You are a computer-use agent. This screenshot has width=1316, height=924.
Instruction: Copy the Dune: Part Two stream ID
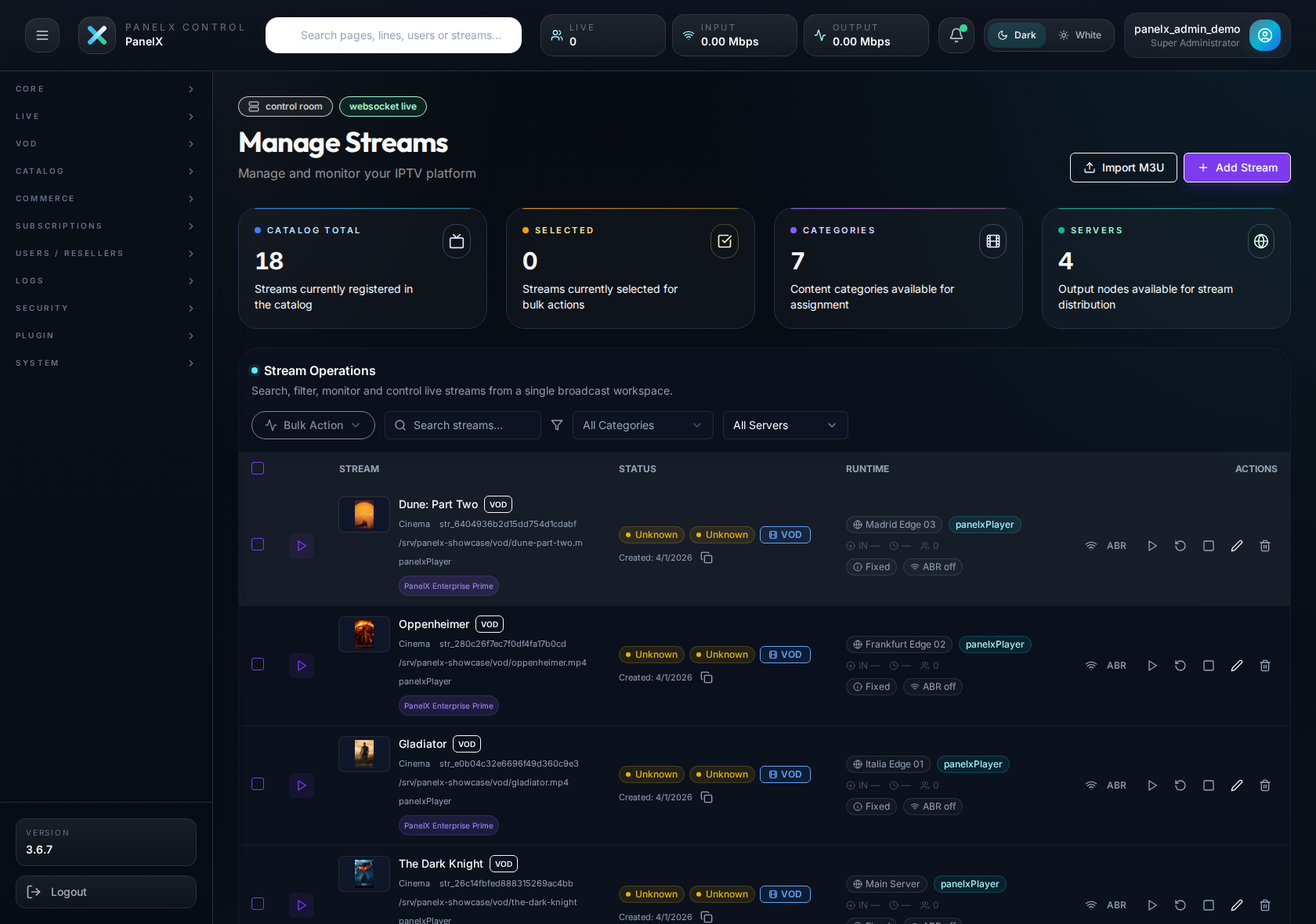pos(706,558)
